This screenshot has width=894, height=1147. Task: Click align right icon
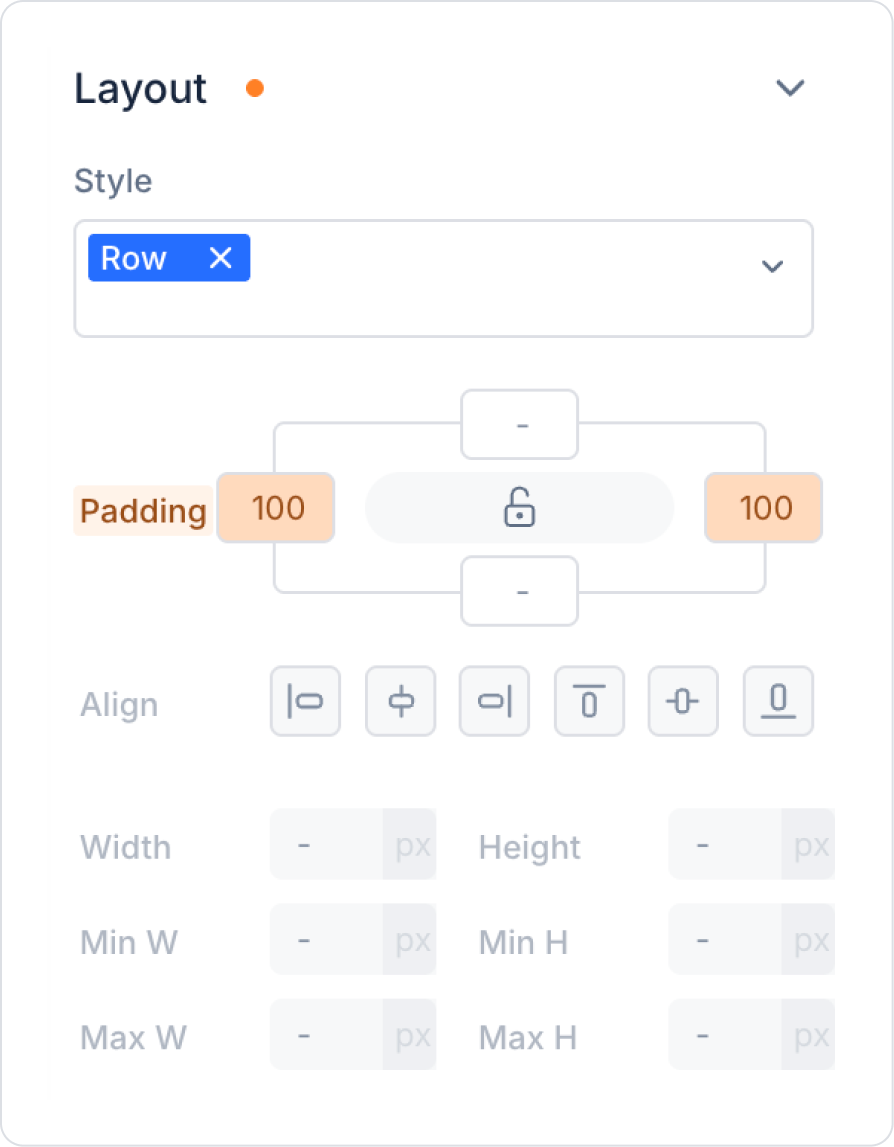(494, 702)
